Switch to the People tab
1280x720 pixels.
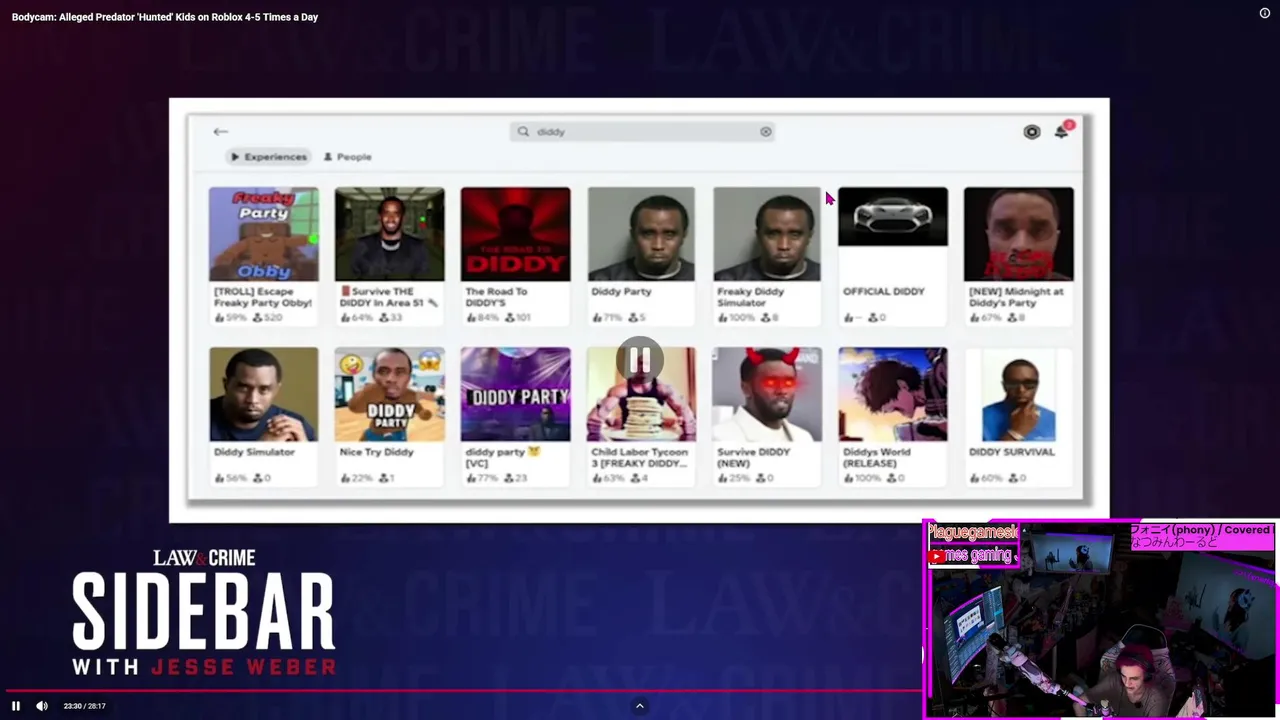coord(347,157)
